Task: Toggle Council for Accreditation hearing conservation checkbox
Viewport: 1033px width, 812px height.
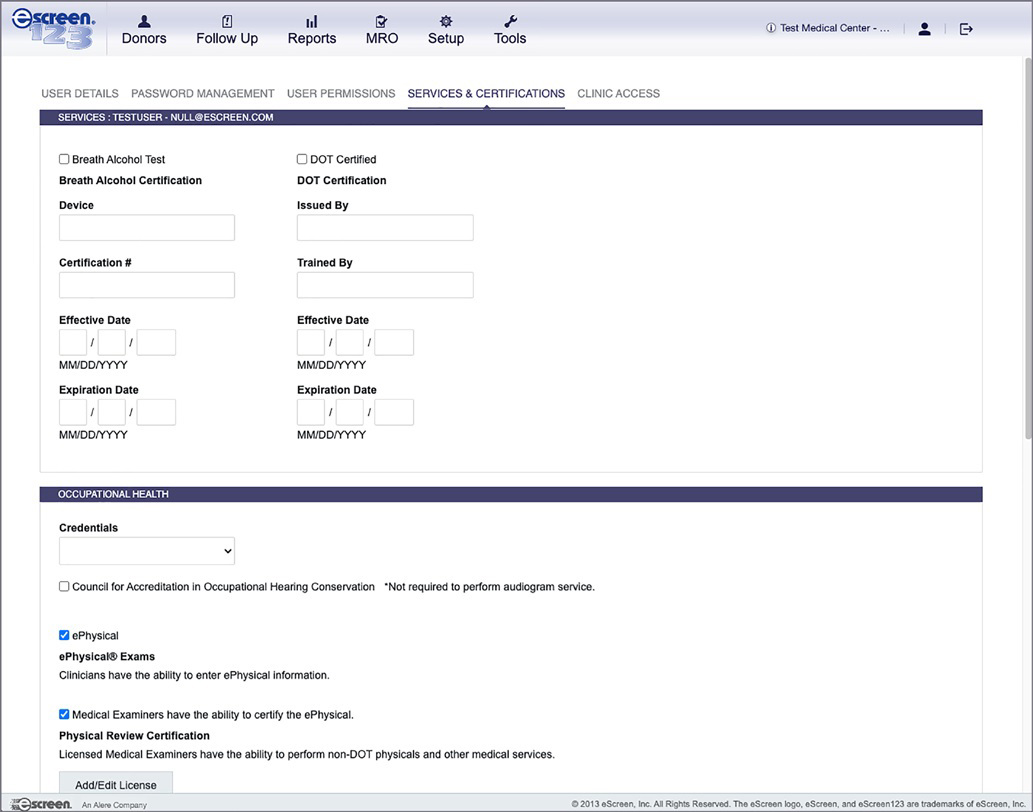Action: pyautogui.click(x=65, y=587)
